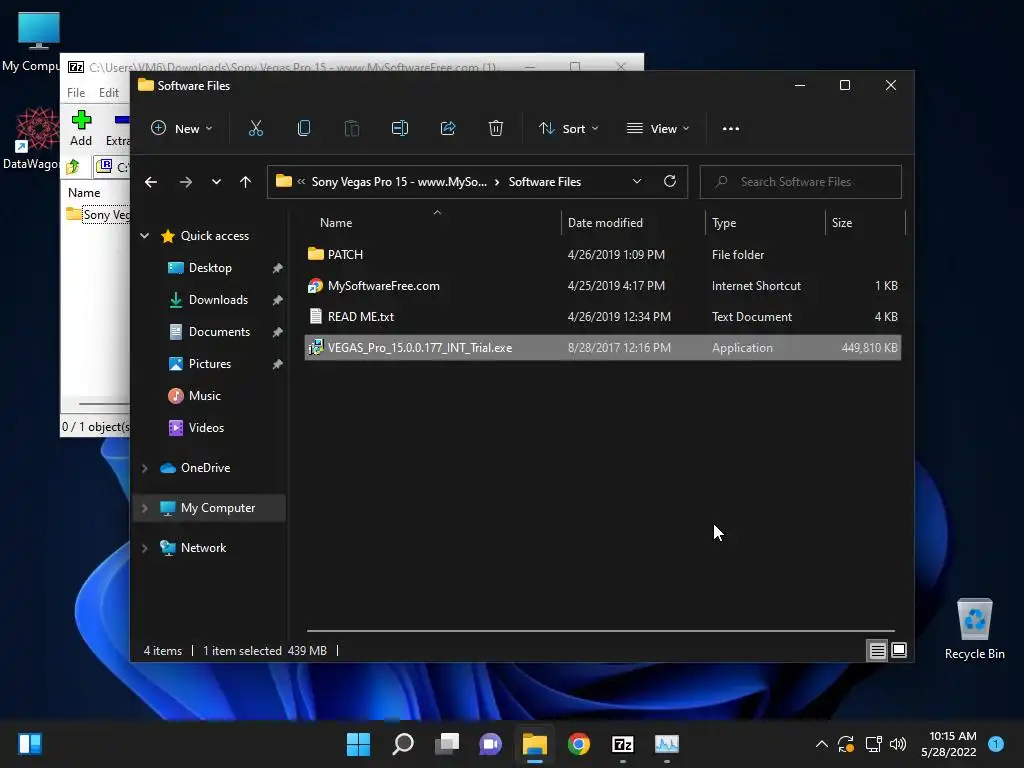The height and width of the screenshot is (768, 1024).
Task: Open the Recent locations chevron dropdown
Action: (216, 182)
